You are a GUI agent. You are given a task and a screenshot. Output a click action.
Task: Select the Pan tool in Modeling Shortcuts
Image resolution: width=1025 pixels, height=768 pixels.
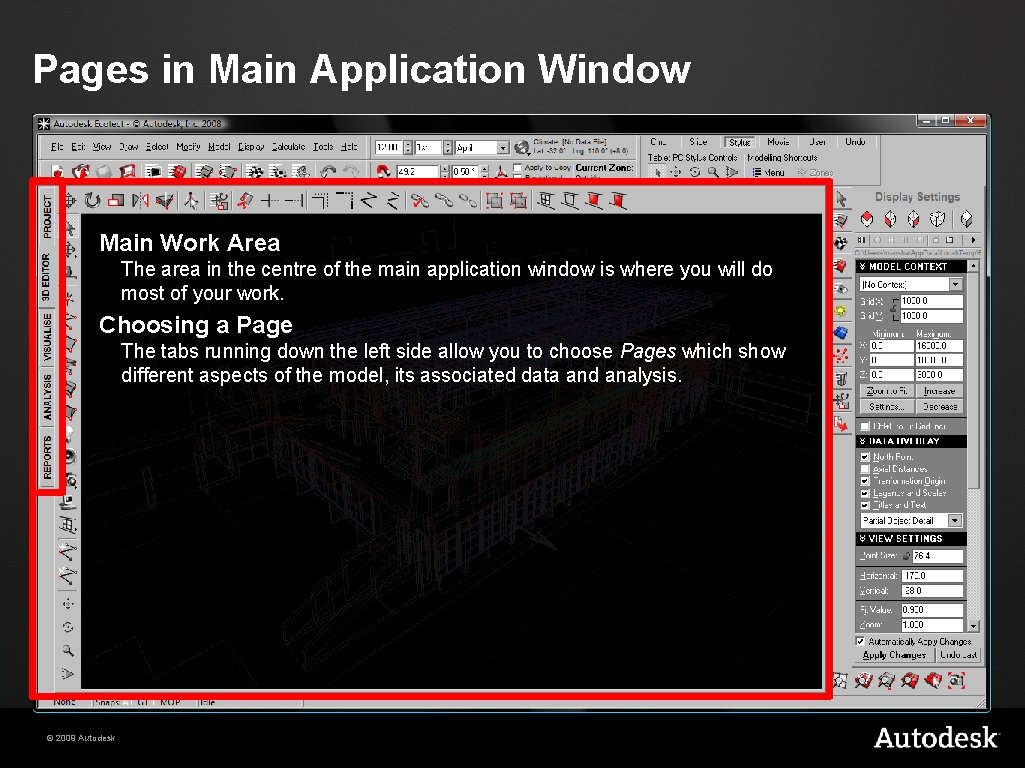click(x=676, y=172)
